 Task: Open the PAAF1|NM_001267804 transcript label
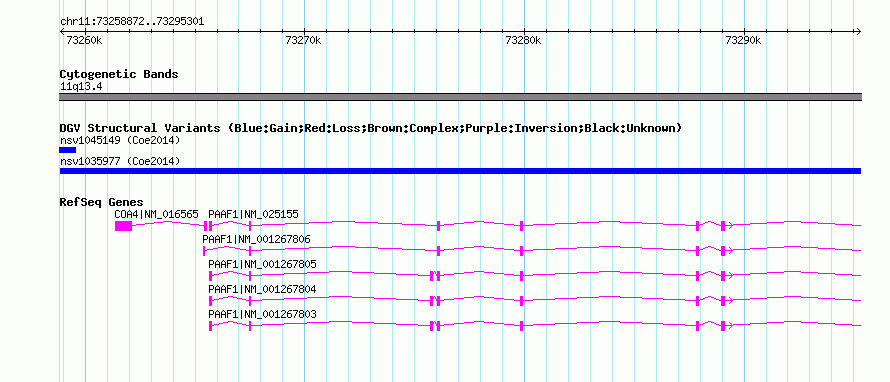point(262,289)
